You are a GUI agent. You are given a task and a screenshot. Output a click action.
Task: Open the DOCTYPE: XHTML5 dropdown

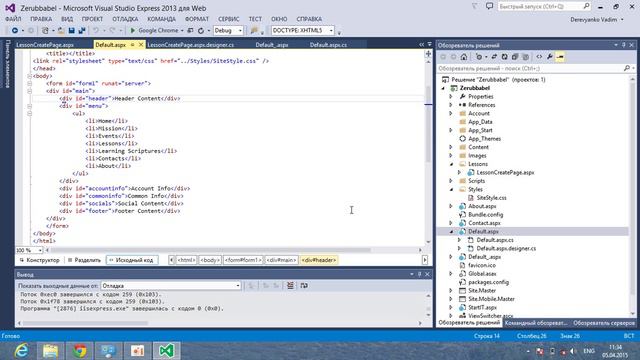point(302,31)
